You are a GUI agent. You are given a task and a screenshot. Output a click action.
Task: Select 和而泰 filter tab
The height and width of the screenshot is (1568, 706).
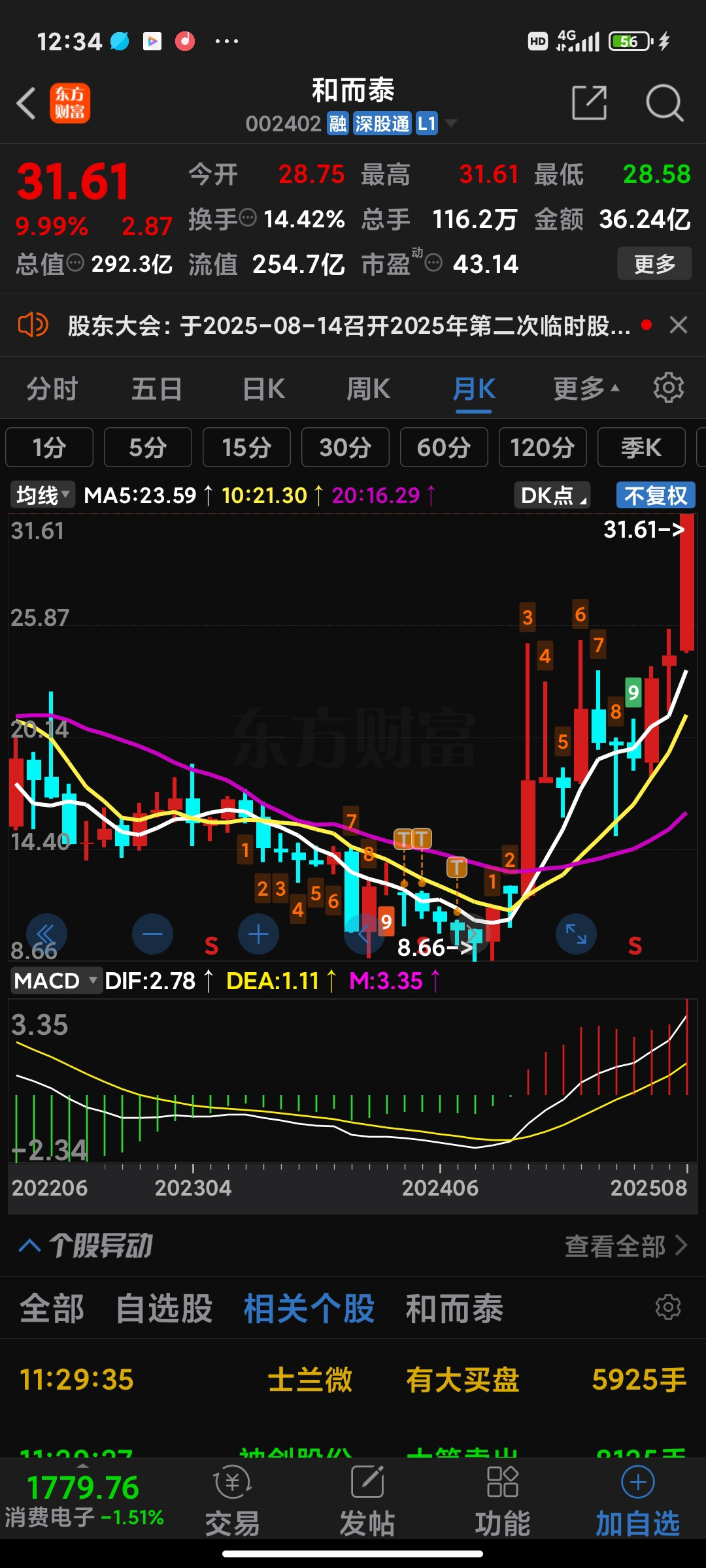[x=454, y=1308]
